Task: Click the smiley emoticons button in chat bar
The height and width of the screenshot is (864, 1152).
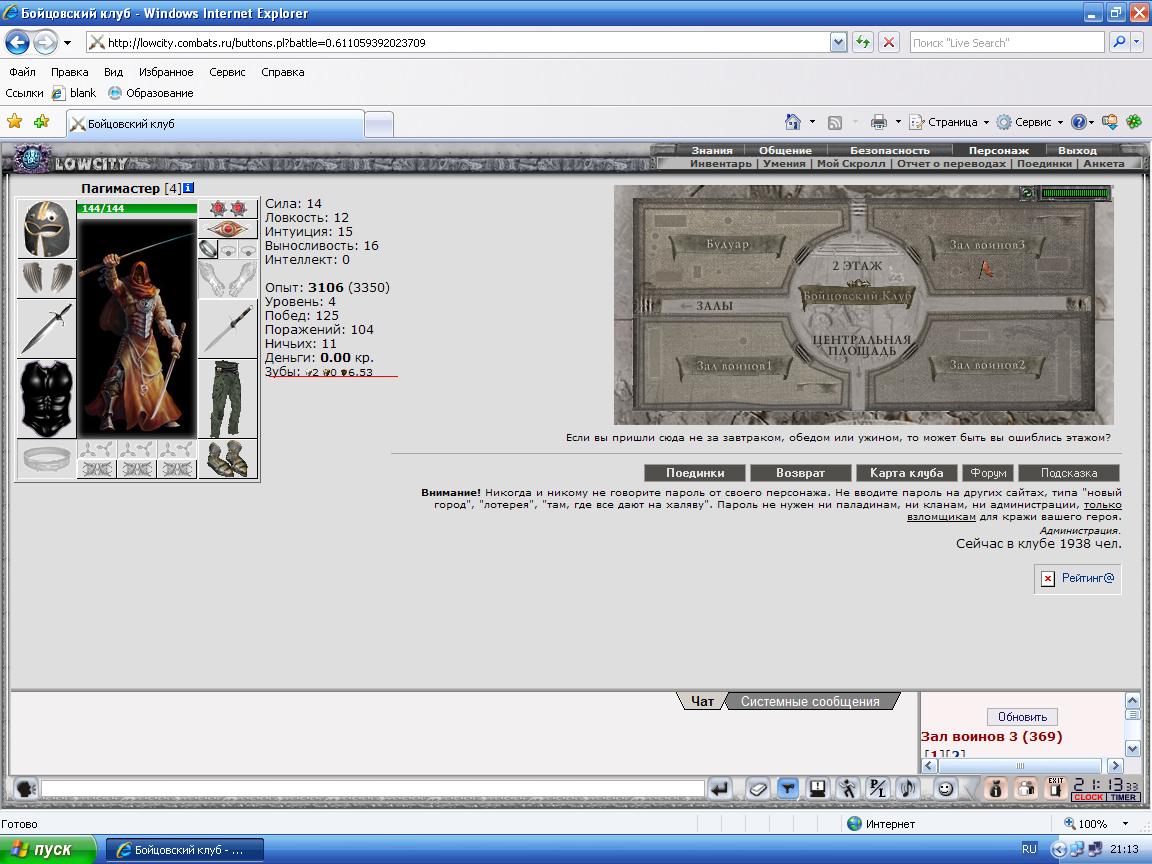Action: [x=945, y=789]
